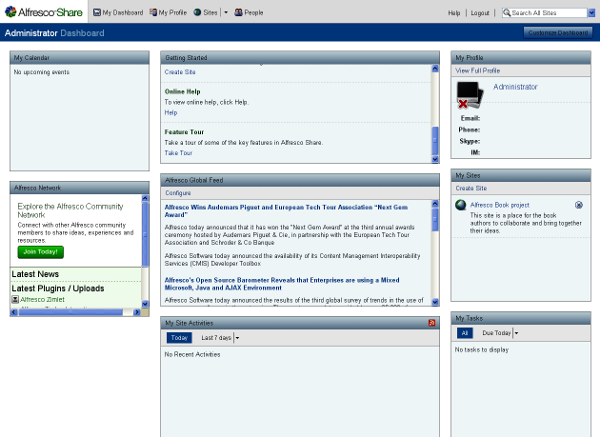
Task: Click the Alfresco Network horizontal scroll-right arrow
Action: [x=137, y=312]
